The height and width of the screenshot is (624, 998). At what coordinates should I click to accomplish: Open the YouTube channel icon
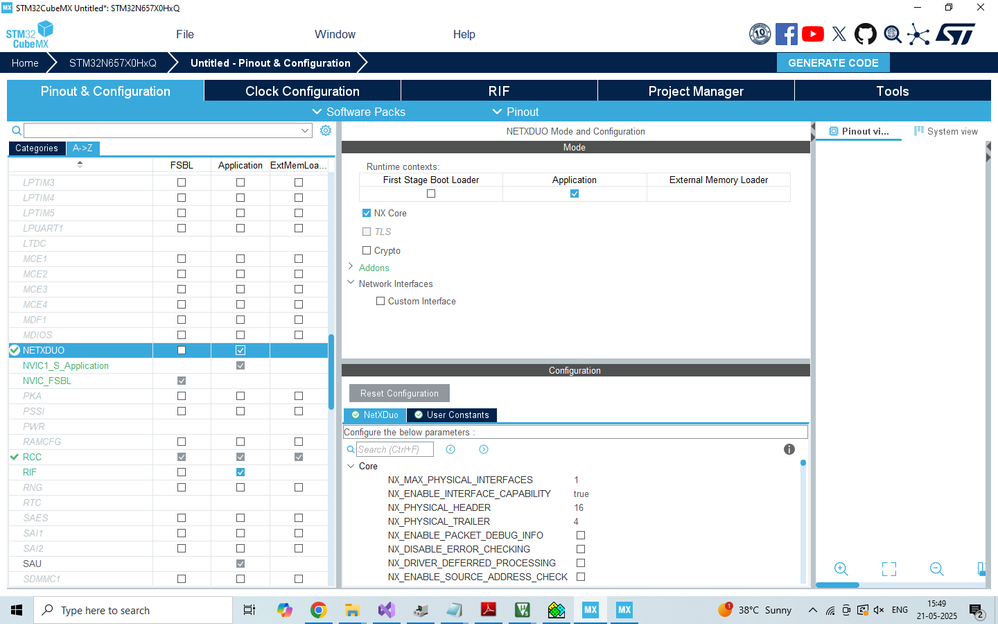click(x=813, y=33)
